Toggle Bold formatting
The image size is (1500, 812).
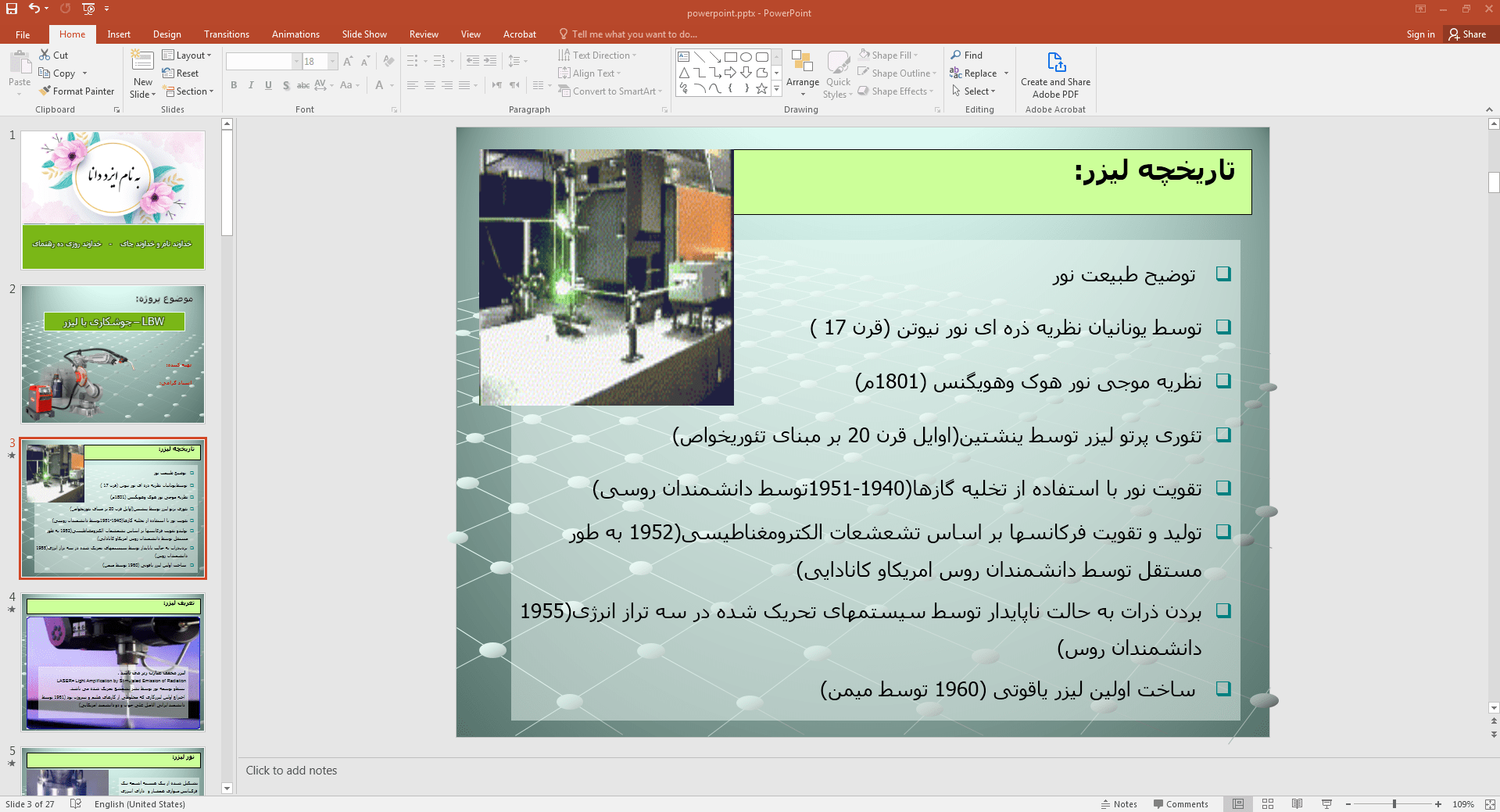(234, 85)
